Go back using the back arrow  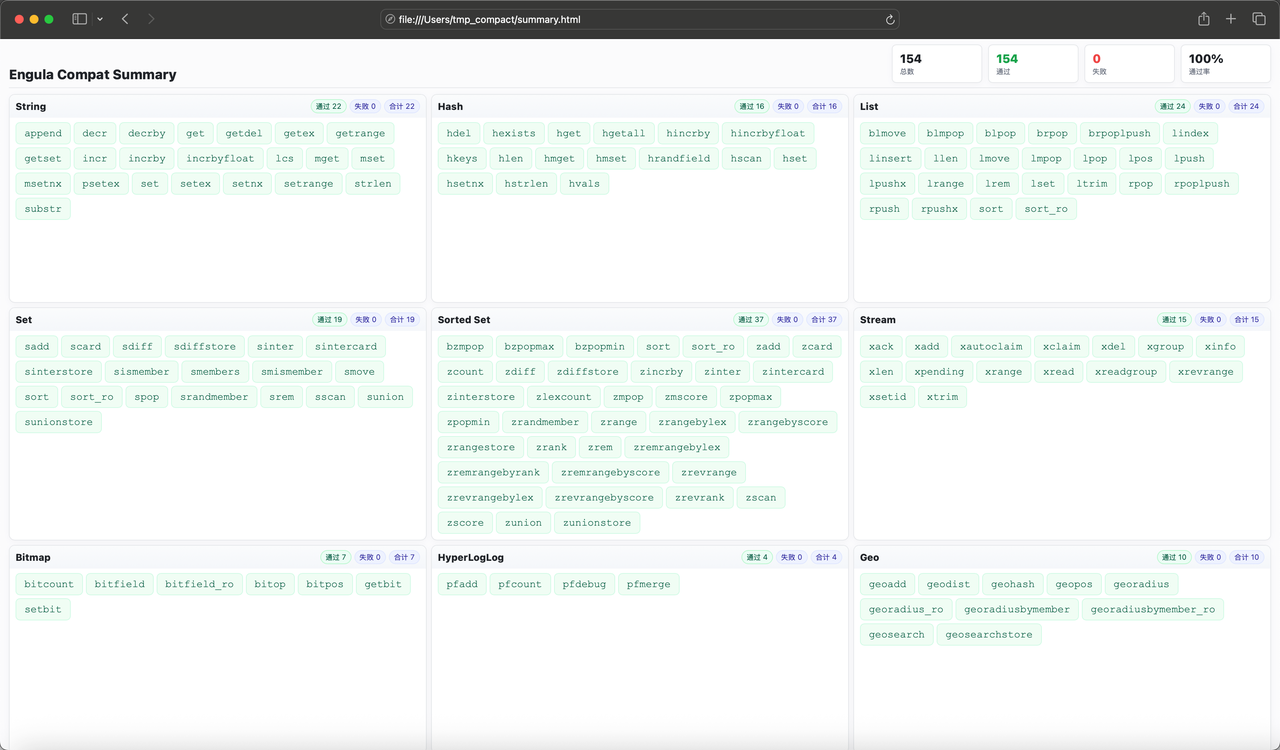point(125,19)
